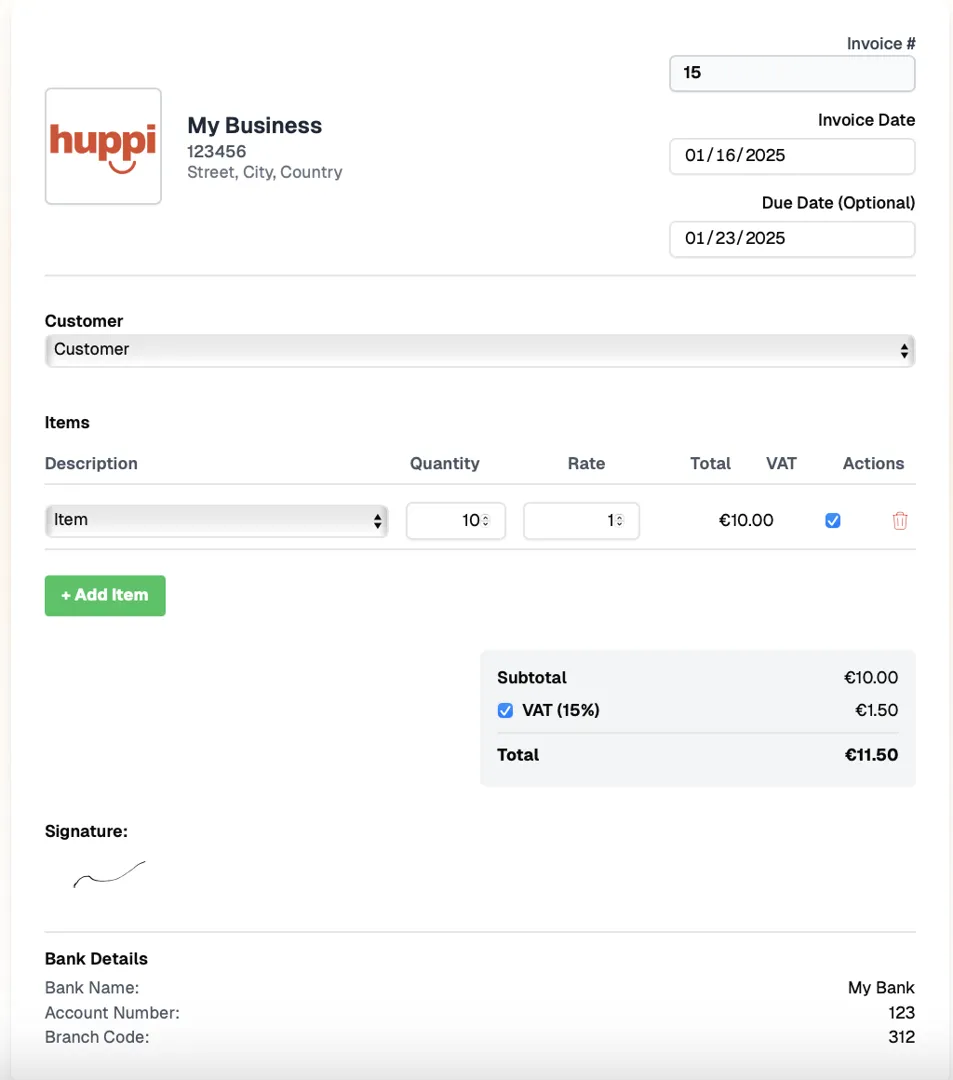Open the Item description dropdown

point(216,520)
